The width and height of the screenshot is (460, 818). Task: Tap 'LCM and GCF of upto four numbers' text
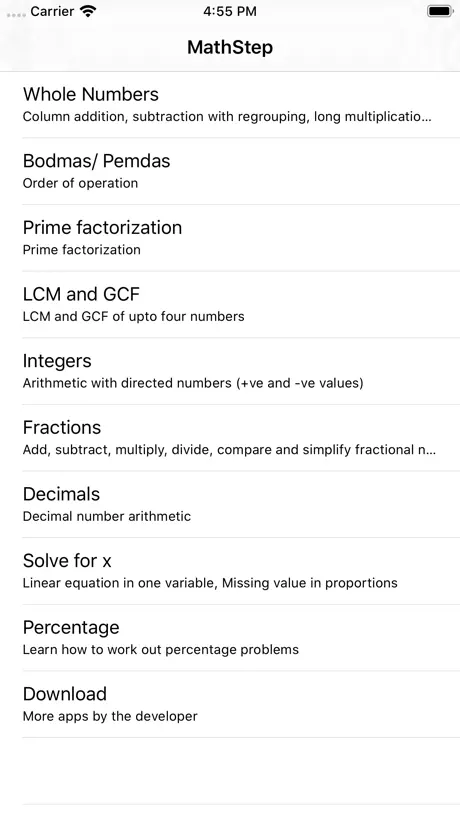134,316
